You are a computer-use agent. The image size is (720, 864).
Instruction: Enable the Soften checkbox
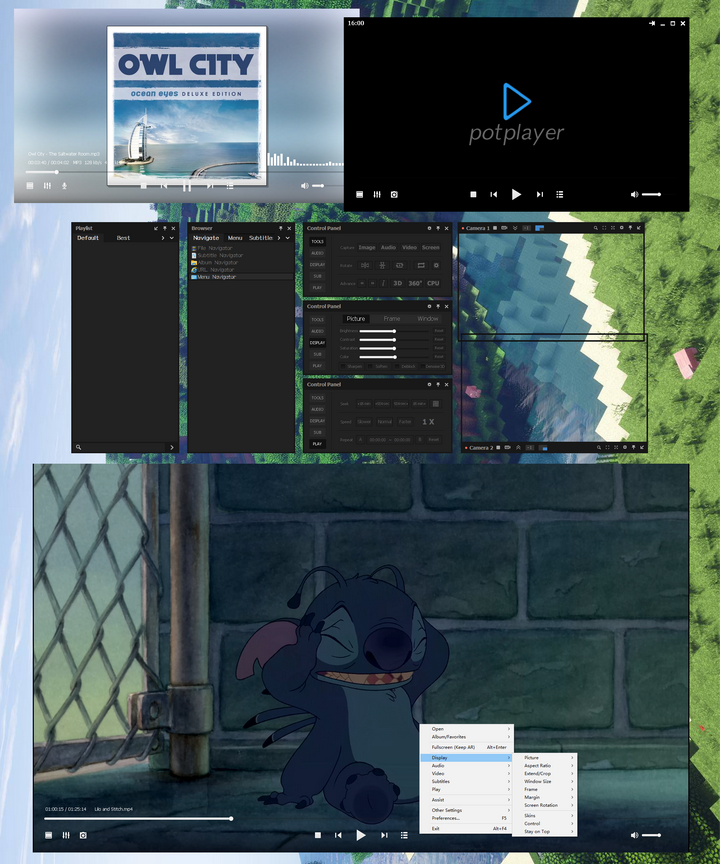click(370, 366)
